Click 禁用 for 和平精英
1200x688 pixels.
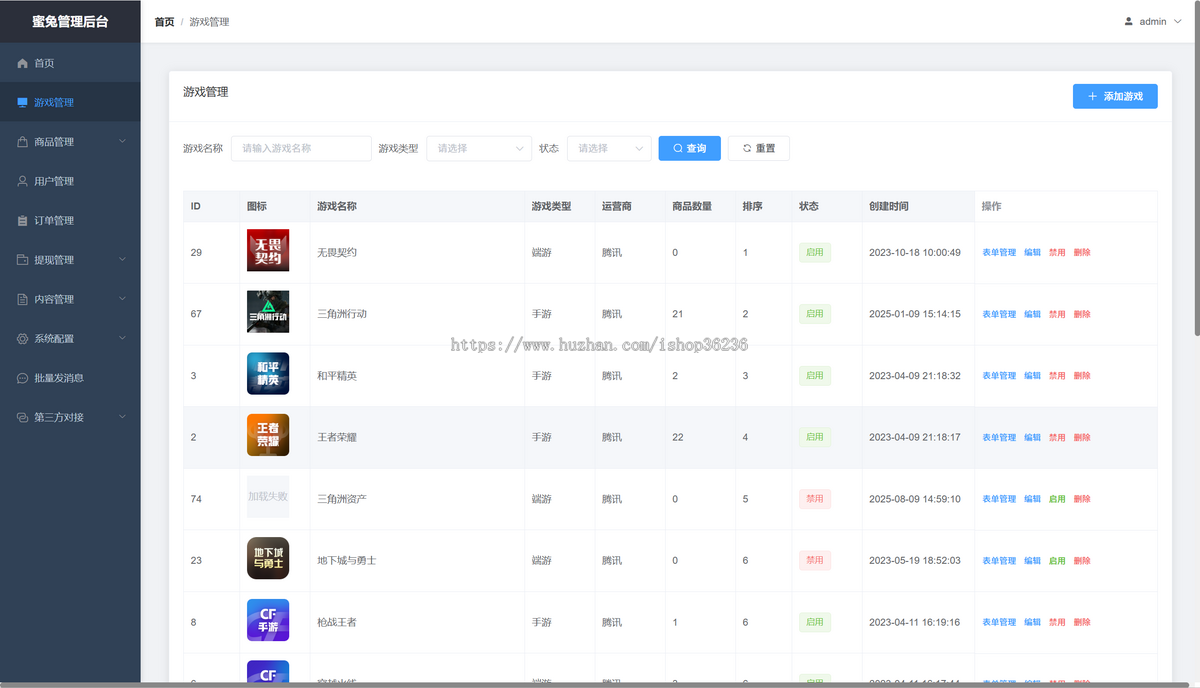(x=1057, y=376)
